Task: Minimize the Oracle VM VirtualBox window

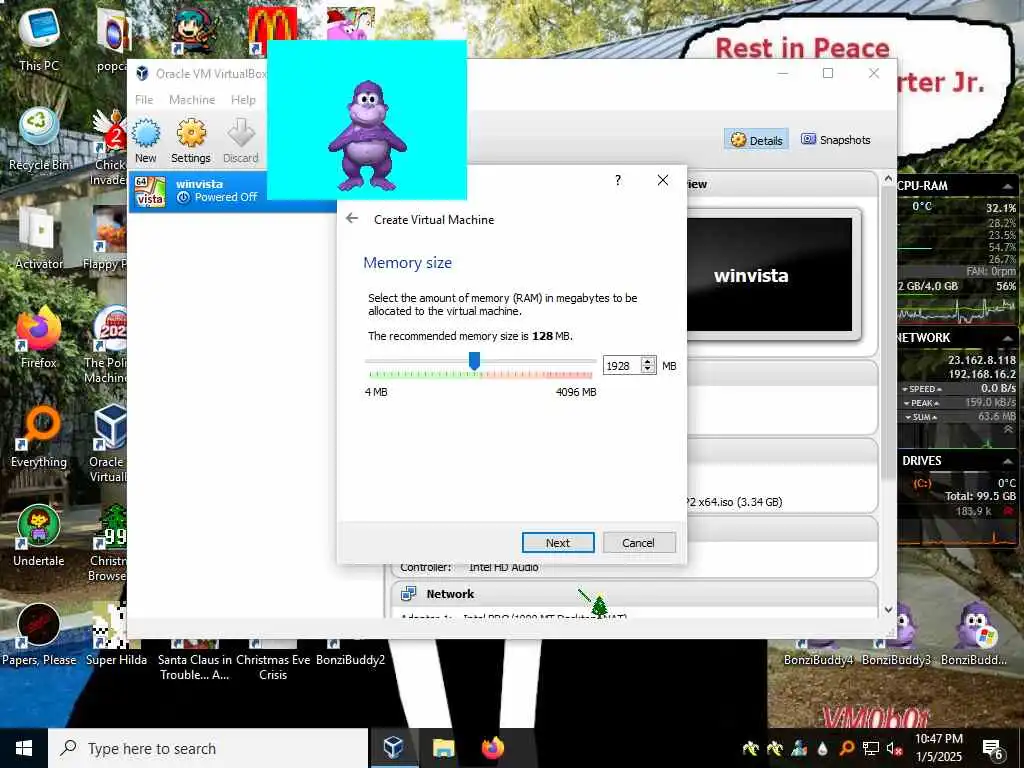Action: coord(782,73)
